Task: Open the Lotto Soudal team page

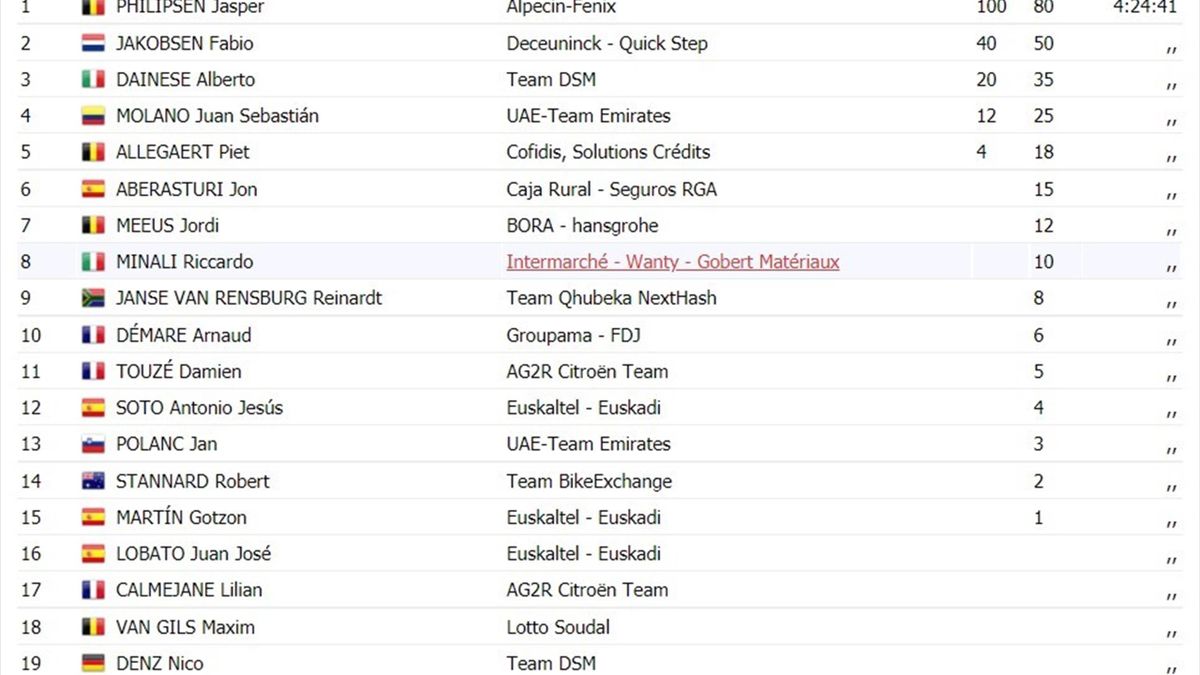Action: [x=558, y=627]
